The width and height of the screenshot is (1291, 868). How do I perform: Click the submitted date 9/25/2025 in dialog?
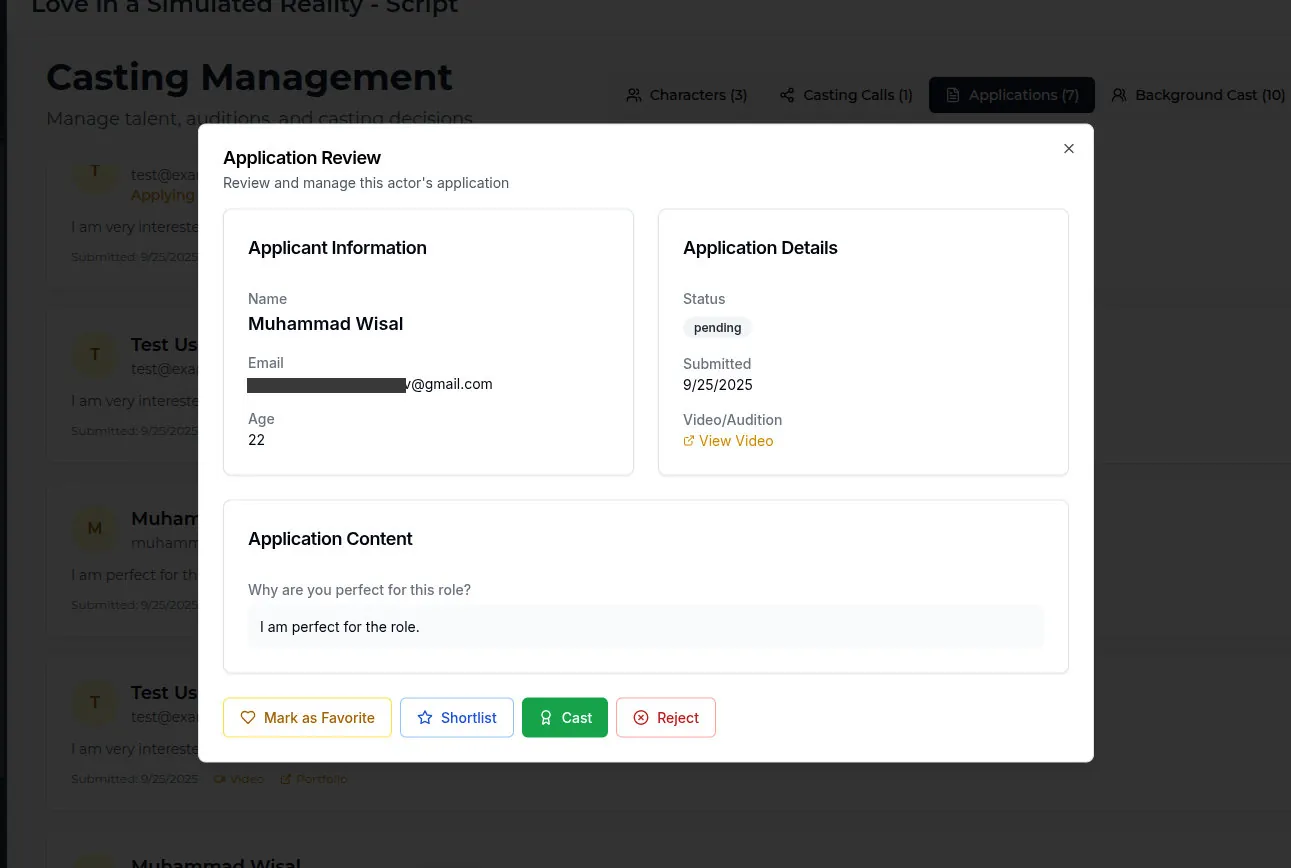tap(718, 385)
